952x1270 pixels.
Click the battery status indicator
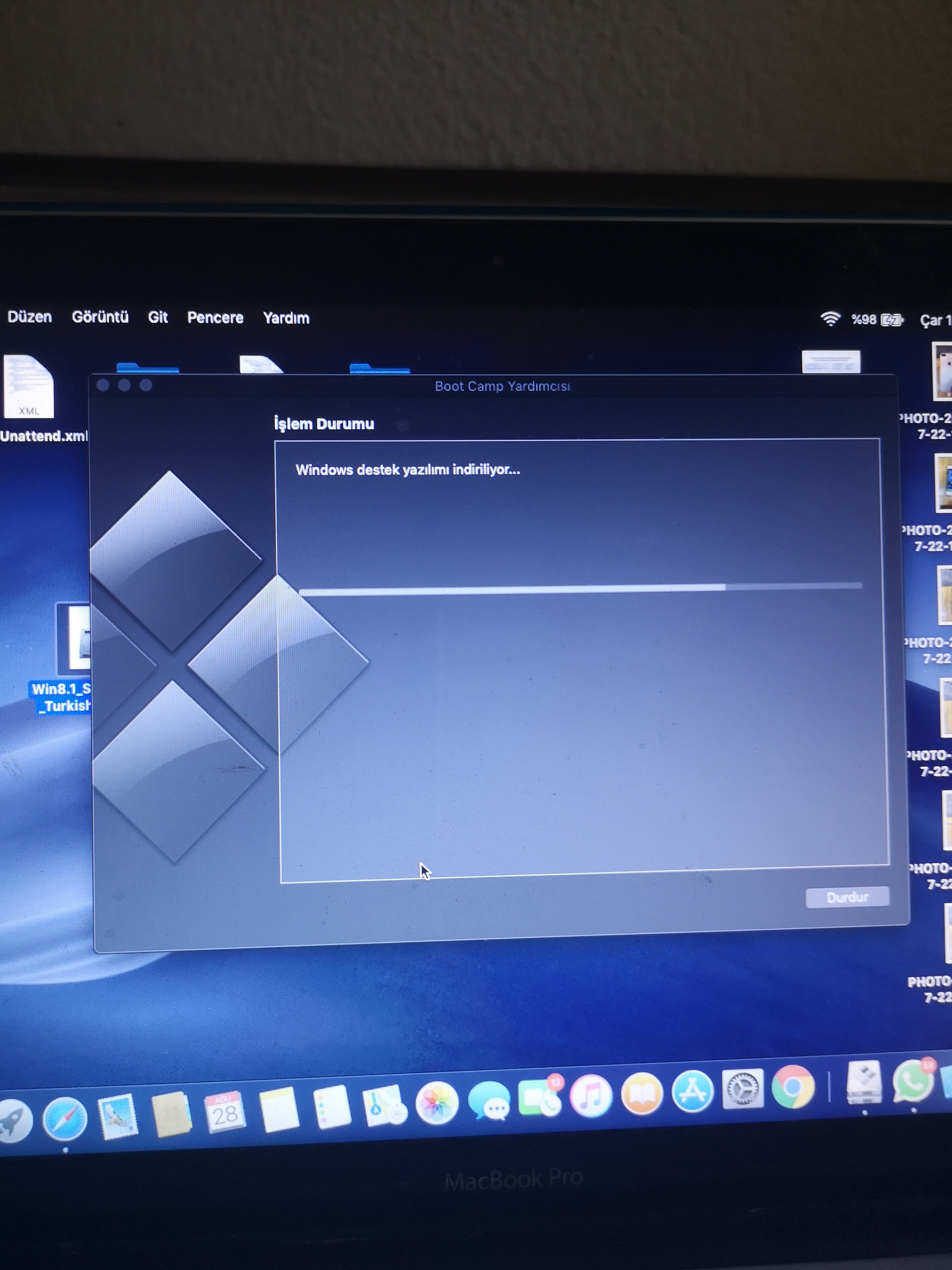click(892, 320)
